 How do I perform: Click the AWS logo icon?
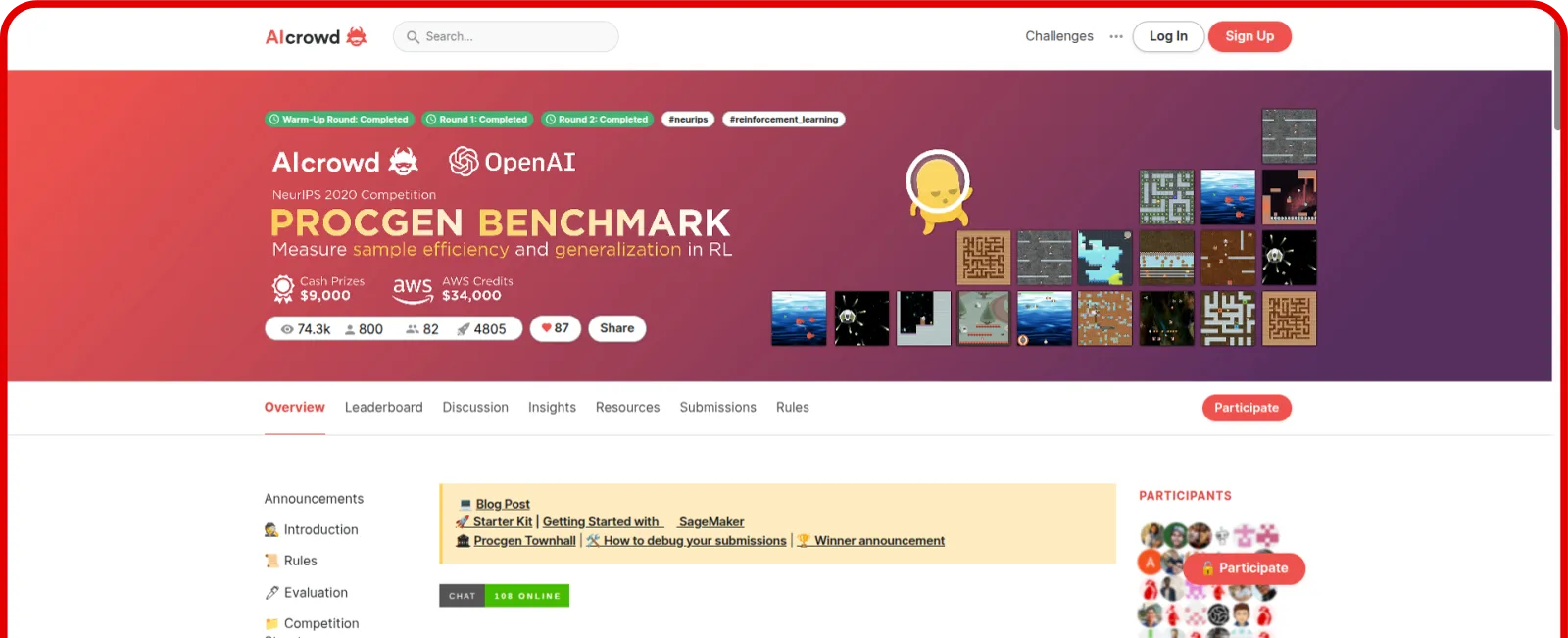pos(413,289)
